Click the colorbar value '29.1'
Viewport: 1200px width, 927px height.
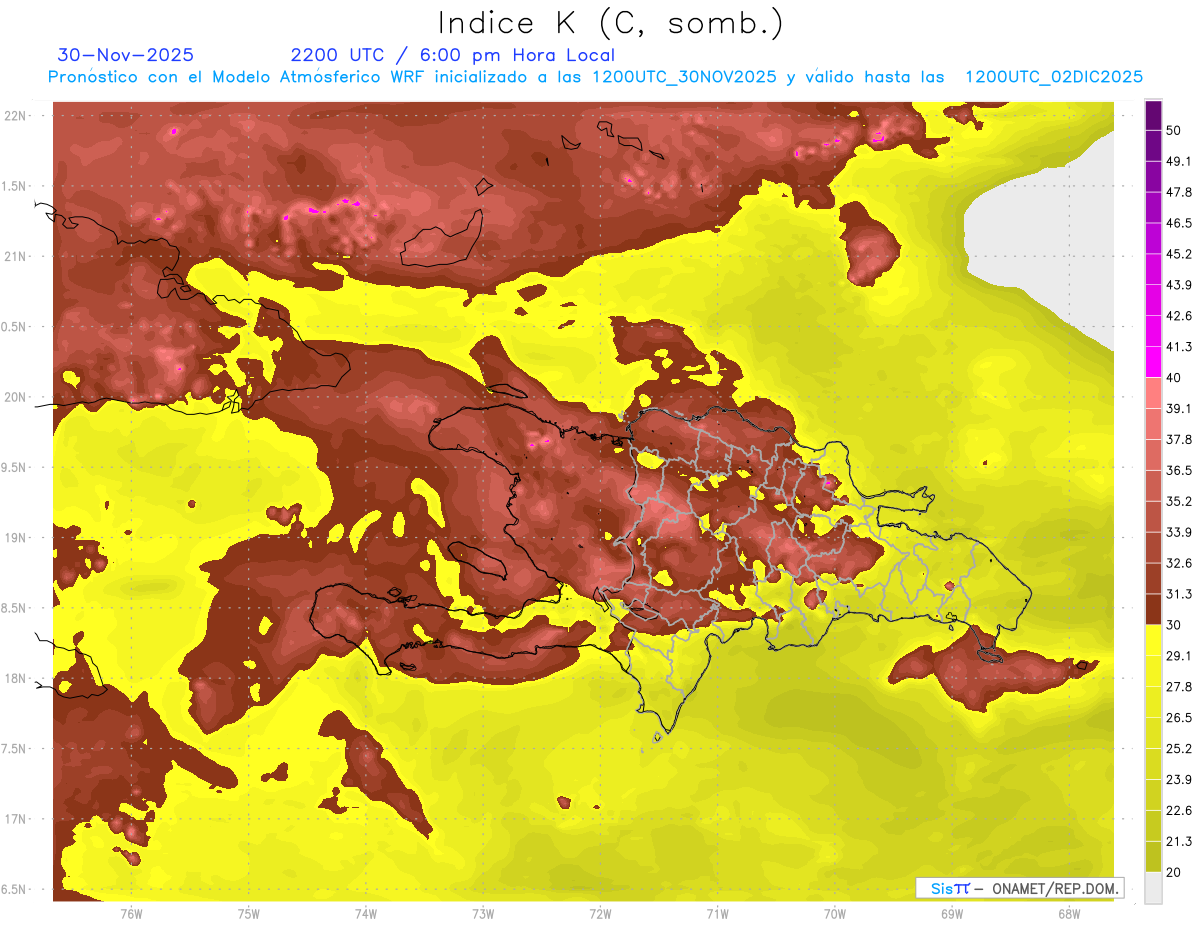coord(1179,656)
